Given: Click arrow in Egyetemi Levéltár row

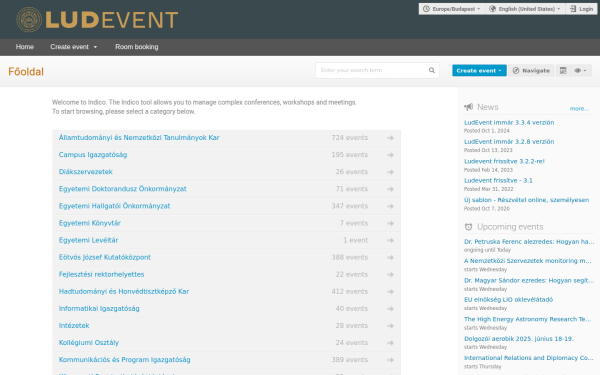Looking at the screenshot, I should tap(390, 240).
